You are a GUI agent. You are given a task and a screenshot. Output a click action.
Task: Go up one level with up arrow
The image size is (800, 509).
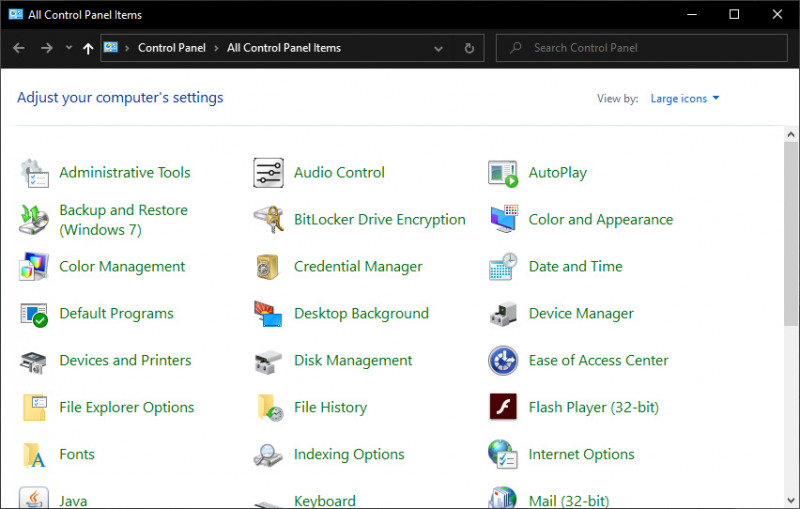point(88,48)
